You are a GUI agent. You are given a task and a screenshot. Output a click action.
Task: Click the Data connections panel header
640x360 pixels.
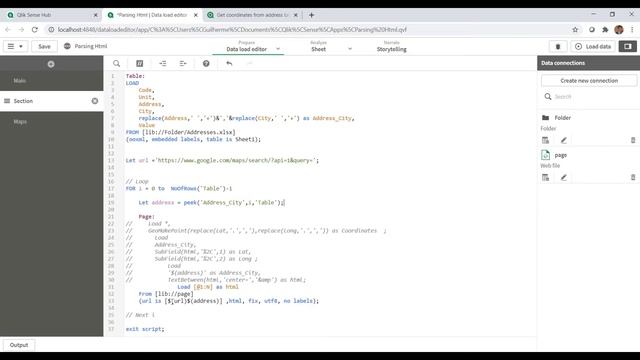coord(588,63)
